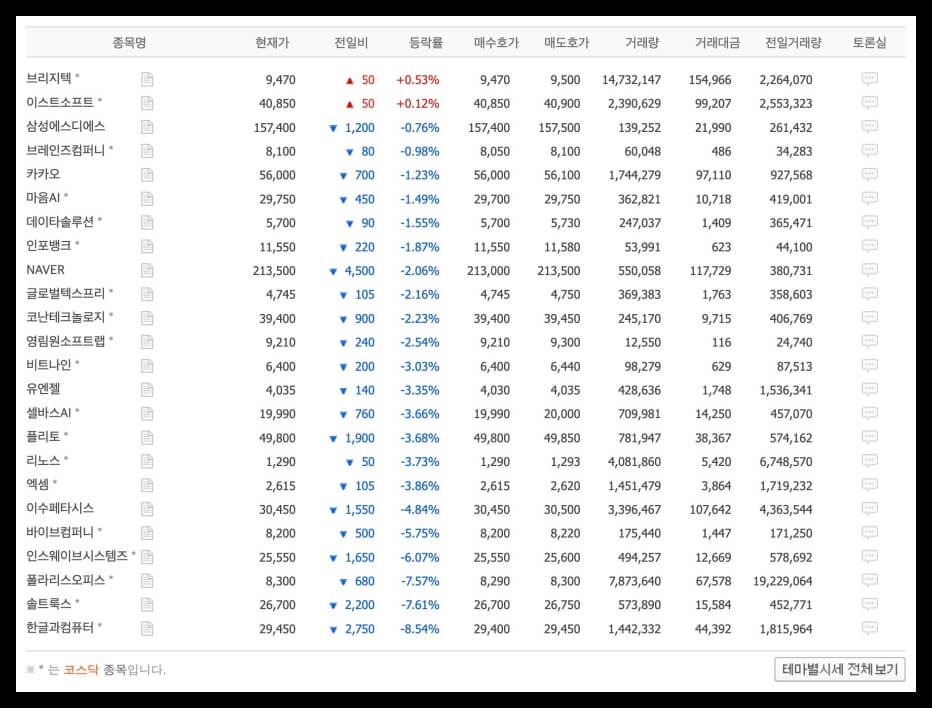Click the 매도호가 column header
This screenshot has height=708, width=932.
coord(566,43)
